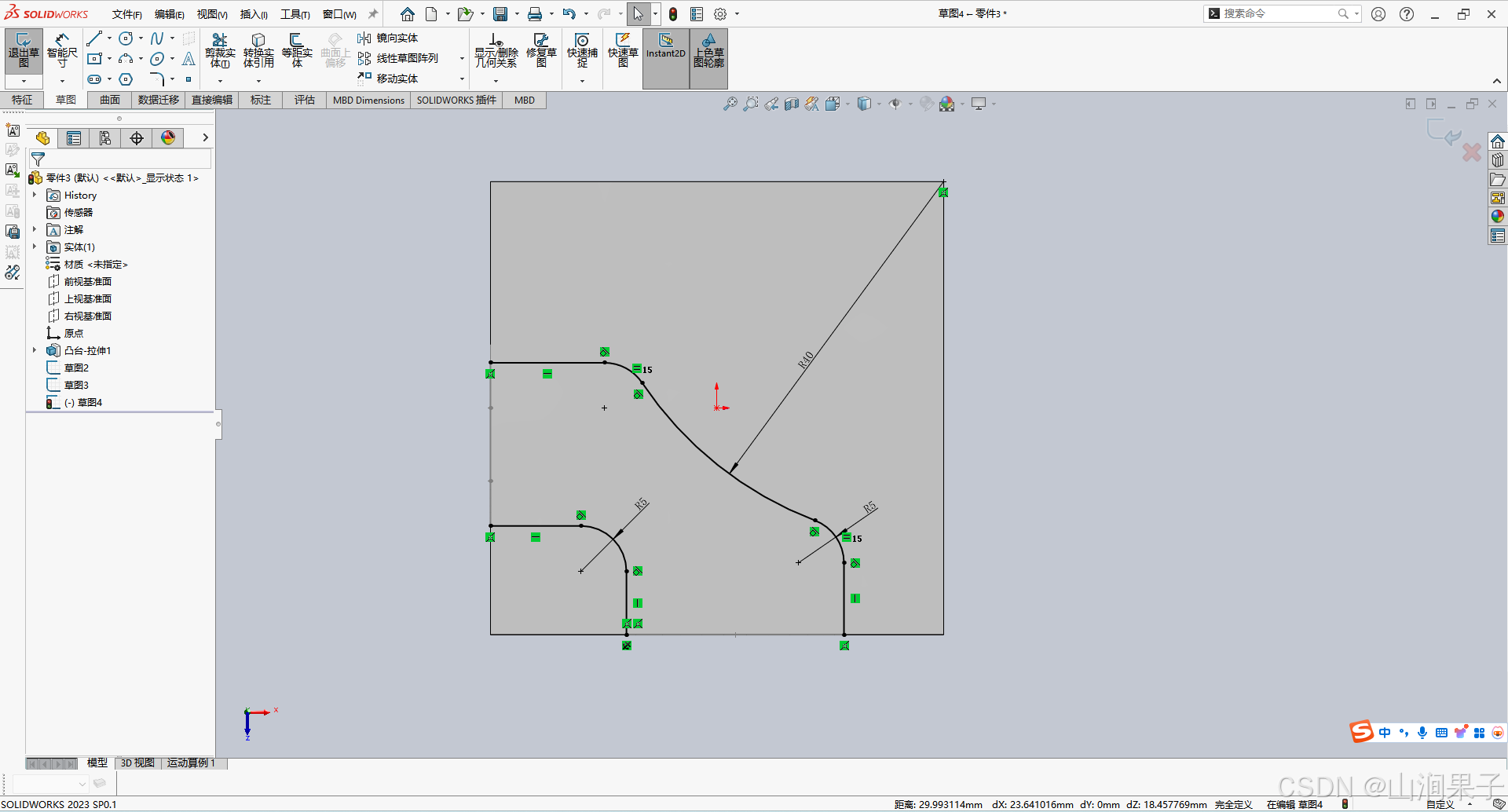This screenshot has width=1508, height=812.
Task: Open dropdown arrow for Linear Sketch Pattern
Action: pos(462,59)
